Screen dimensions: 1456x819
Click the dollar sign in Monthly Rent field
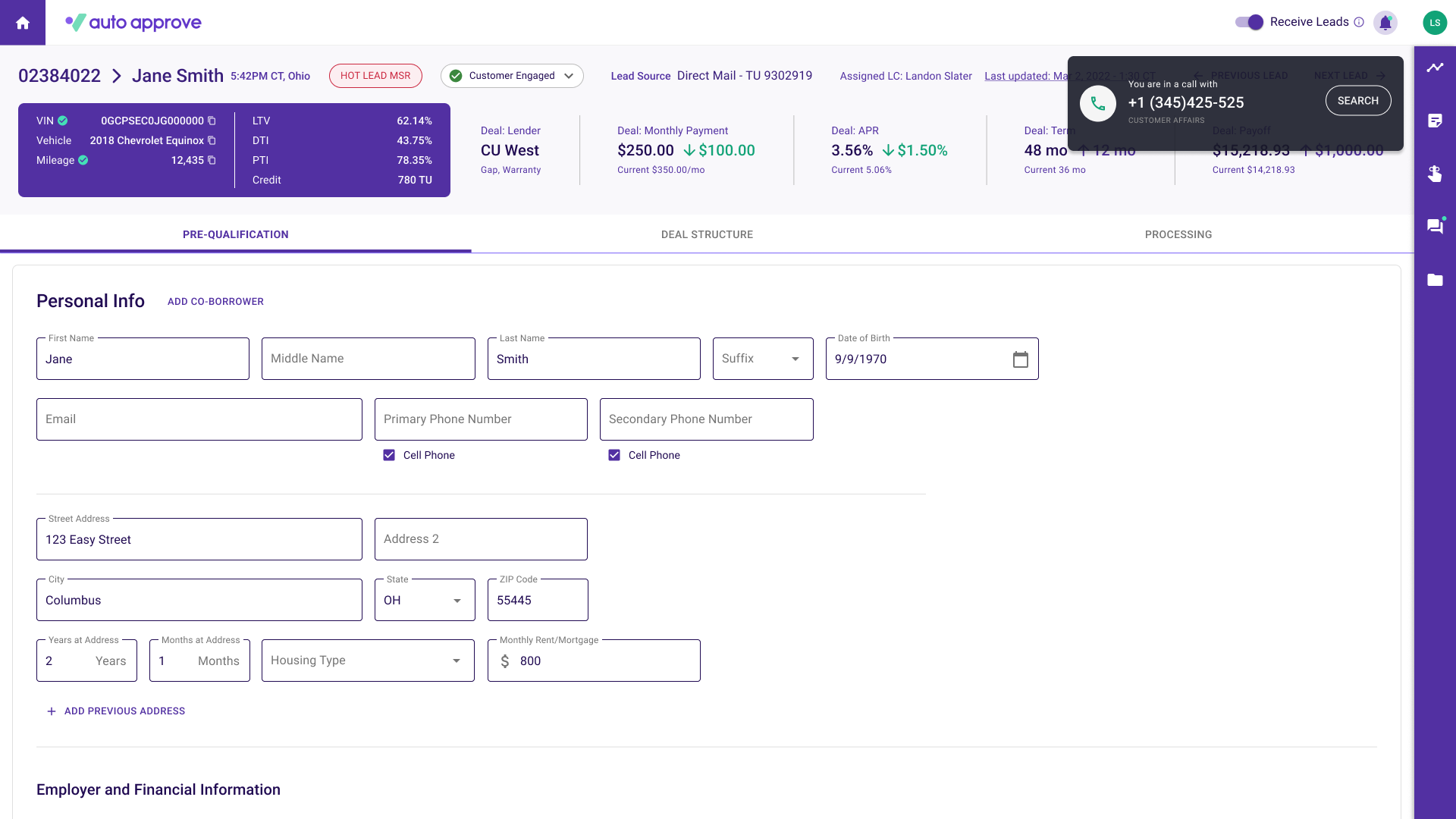(505, 661)
